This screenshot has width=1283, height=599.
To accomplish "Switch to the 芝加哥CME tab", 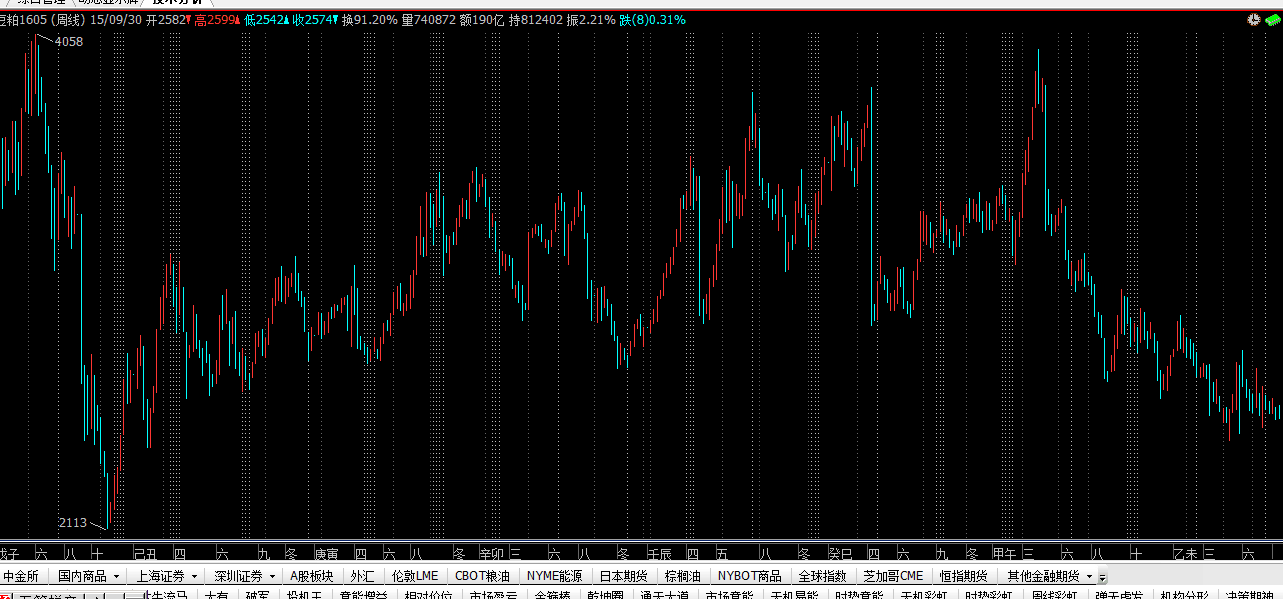I will [893, 576].
